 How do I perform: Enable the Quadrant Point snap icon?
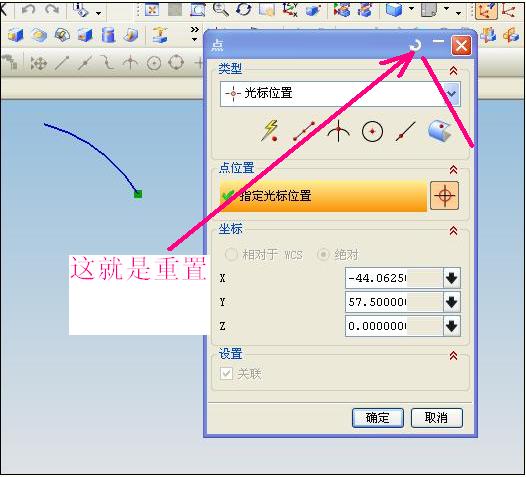pos(176,63)
